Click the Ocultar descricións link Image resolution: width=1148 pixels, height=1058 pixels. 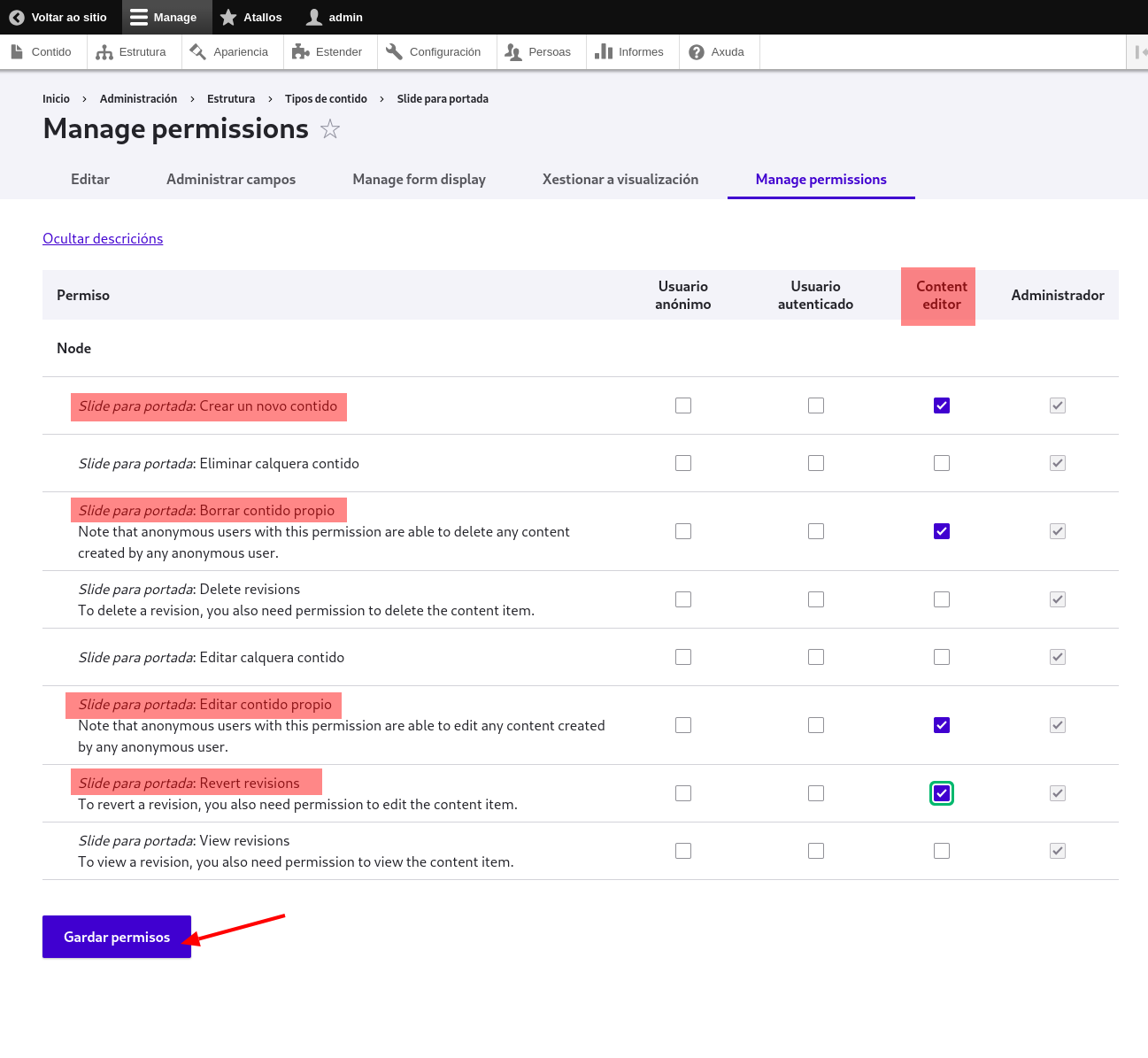coord(103,238)
